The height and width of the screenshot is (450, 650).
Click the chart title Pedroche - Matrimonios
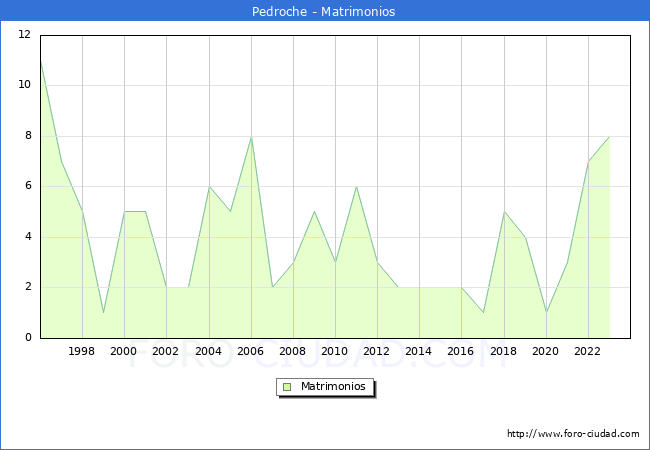pos(325,12)
